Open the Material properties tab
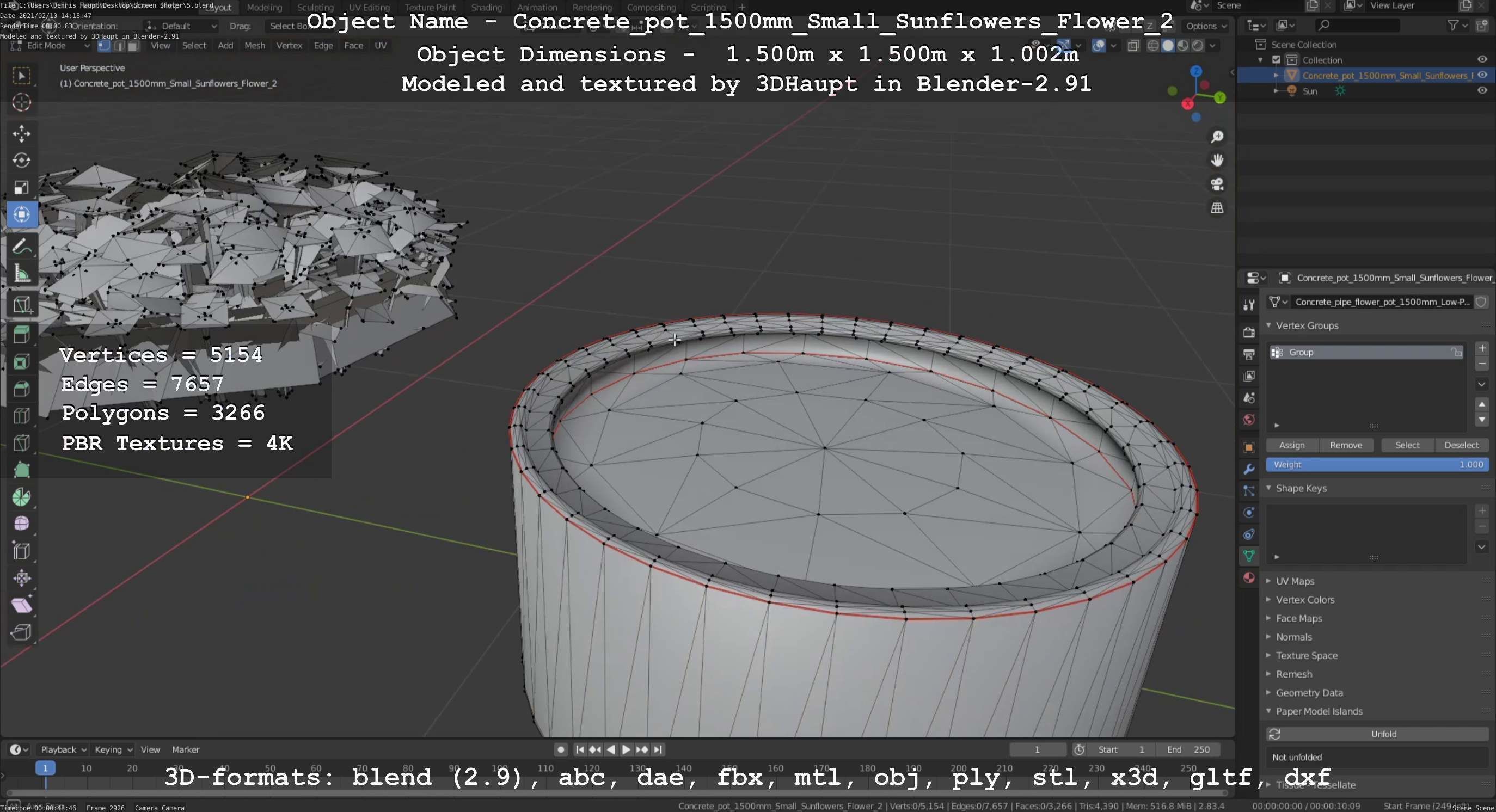Screen dimensions: 1496x812 coord(1249,577)
